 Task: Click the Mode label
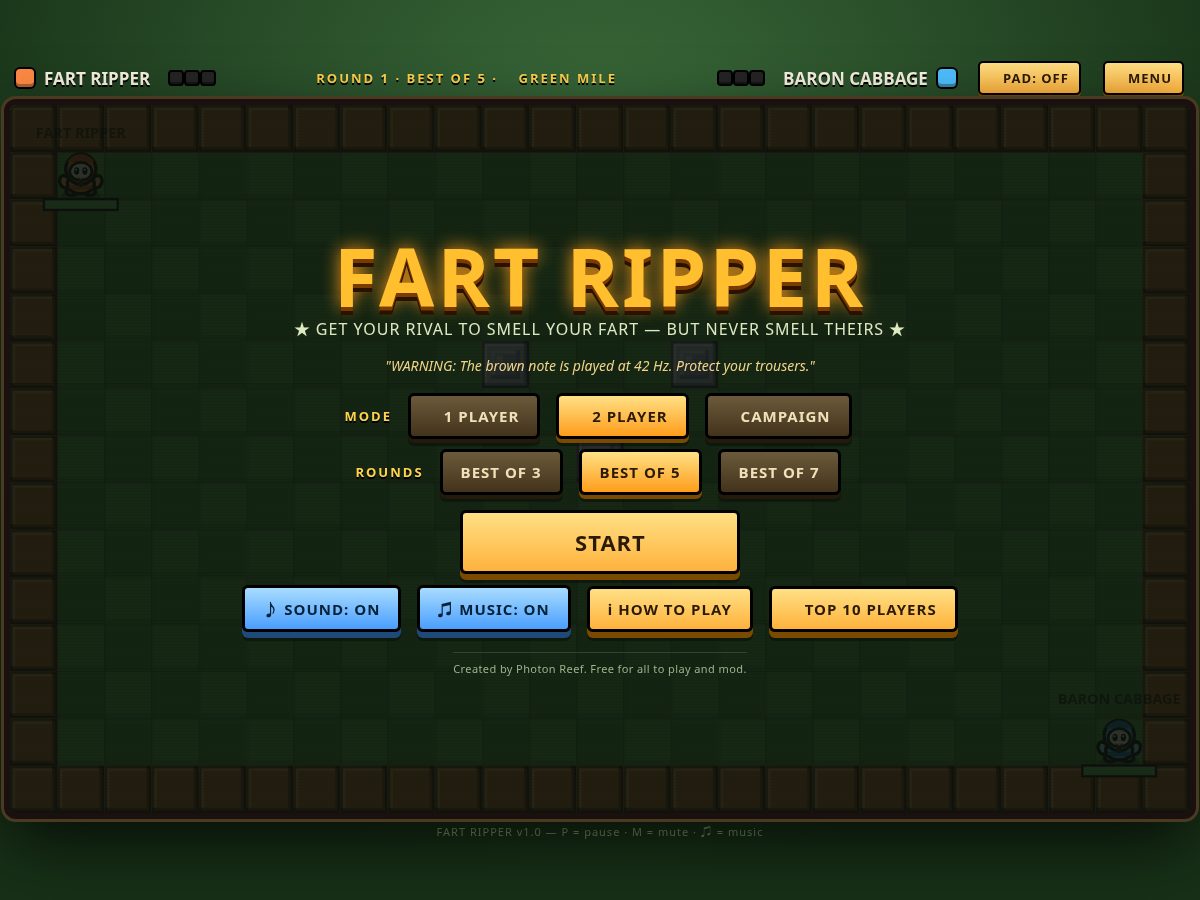(368, 416)
